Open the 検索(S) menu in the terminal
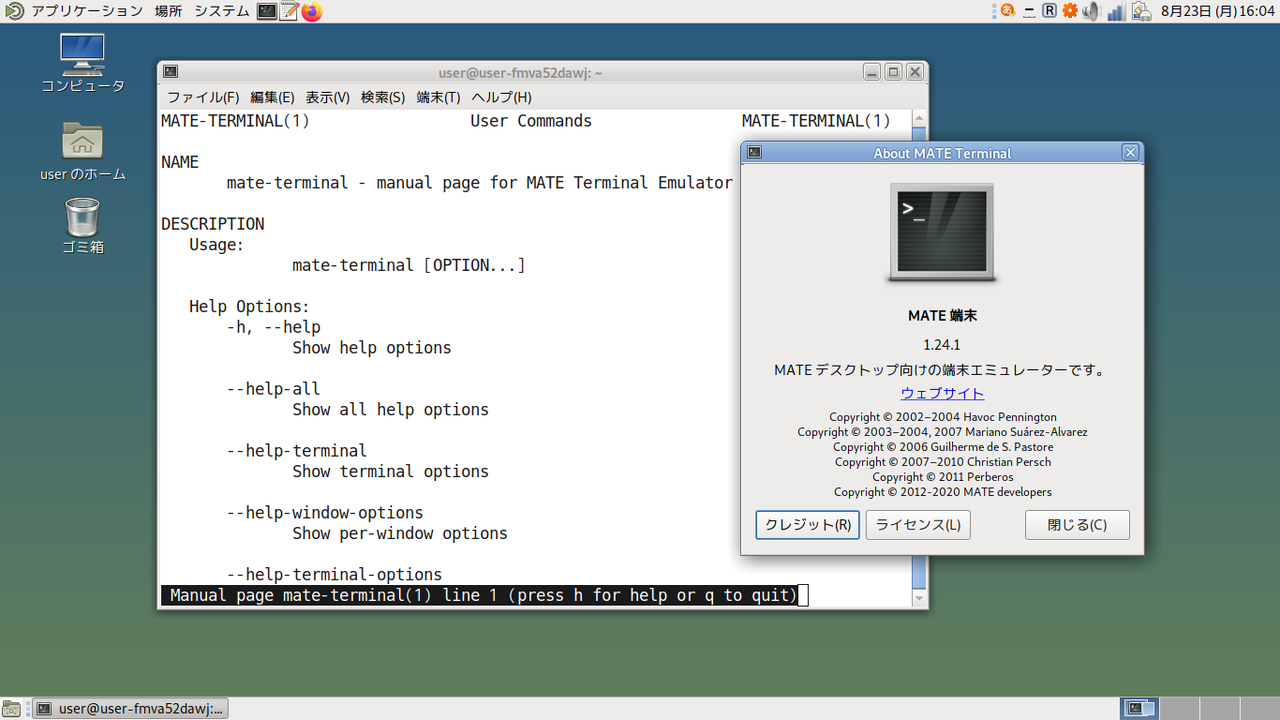The image size is (1280, 720). click(383, 97)
